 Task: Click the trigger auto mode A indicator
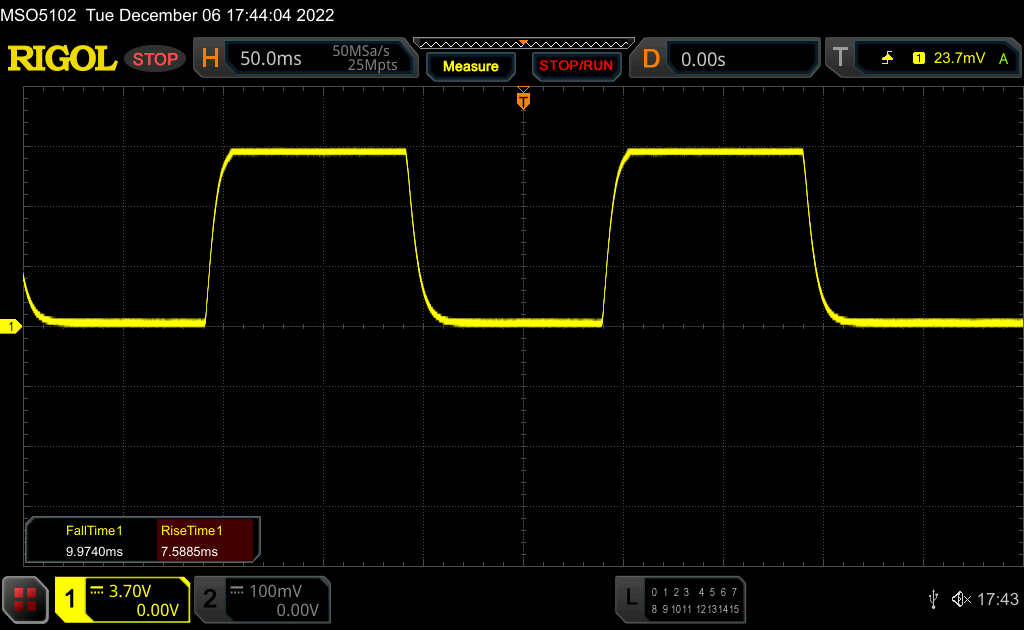click(x=1004, y=59)
